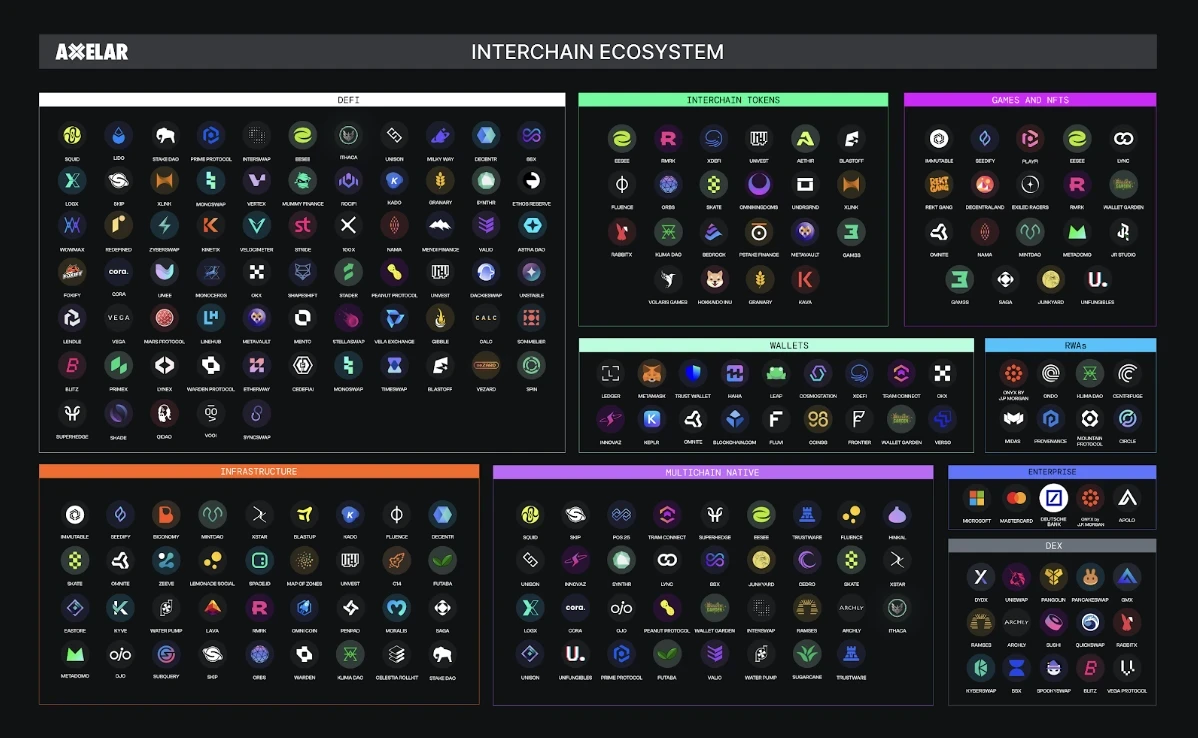Viewport: 1198px width, 738px height.
Task: Click the Interchain Tokens section header
Action: (733, 100)
